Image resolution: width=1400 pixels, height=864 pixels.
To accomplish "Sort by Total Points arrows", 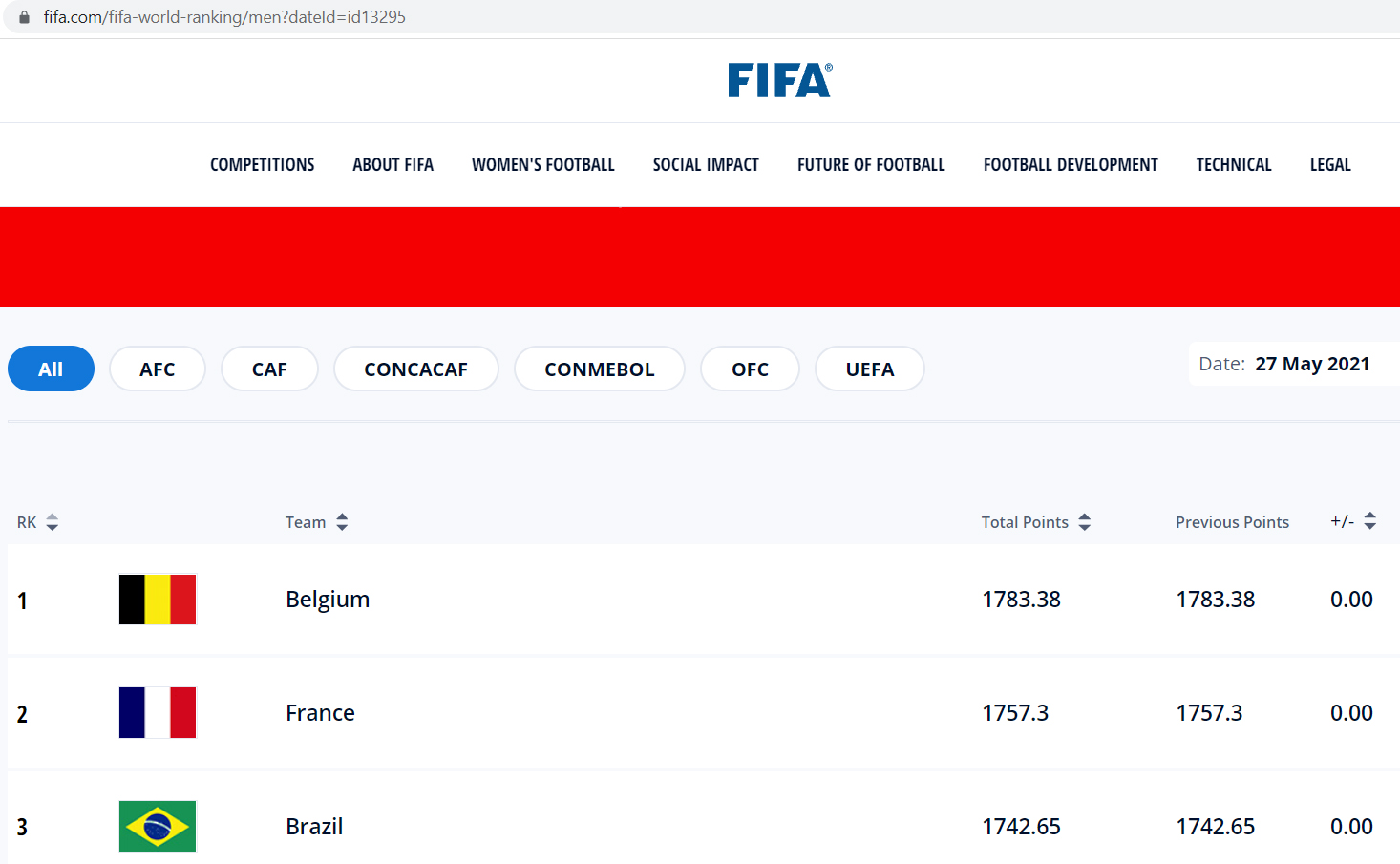I will pyautogui.click(x=1084, y=522).
